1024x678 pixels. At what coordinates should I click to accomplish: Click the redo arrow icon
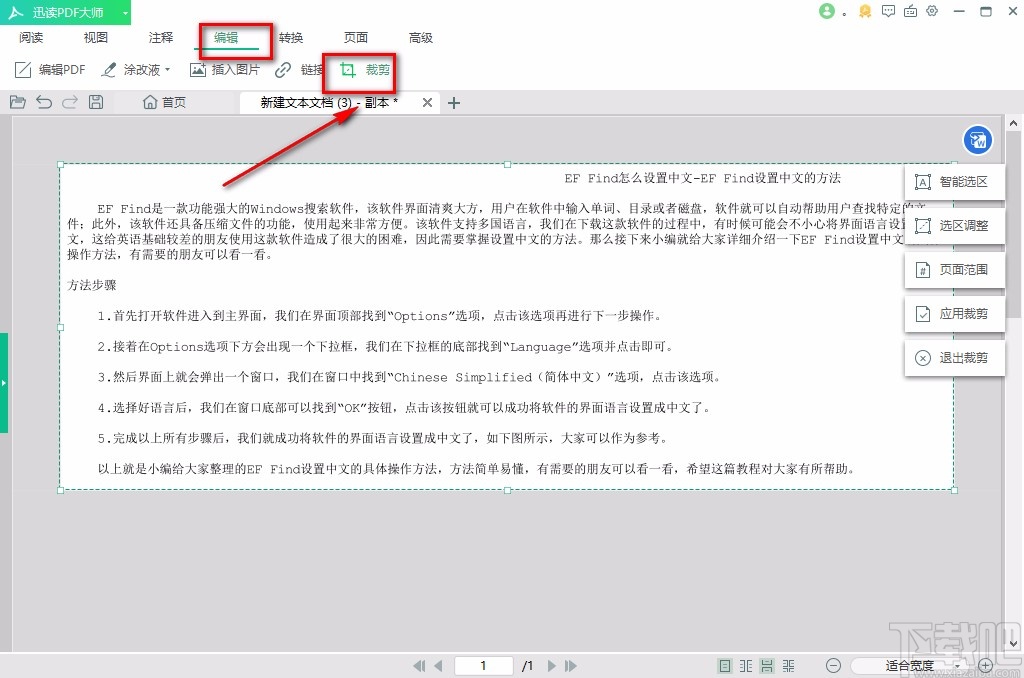[x=70, y=102]
